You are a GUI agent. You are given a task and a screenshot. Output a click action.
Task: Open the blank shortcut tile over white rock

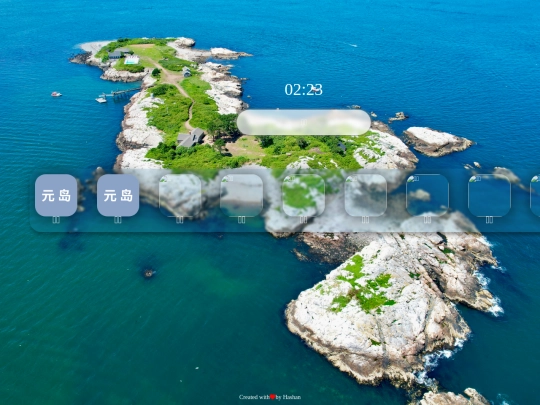click(x=180, y=195)
